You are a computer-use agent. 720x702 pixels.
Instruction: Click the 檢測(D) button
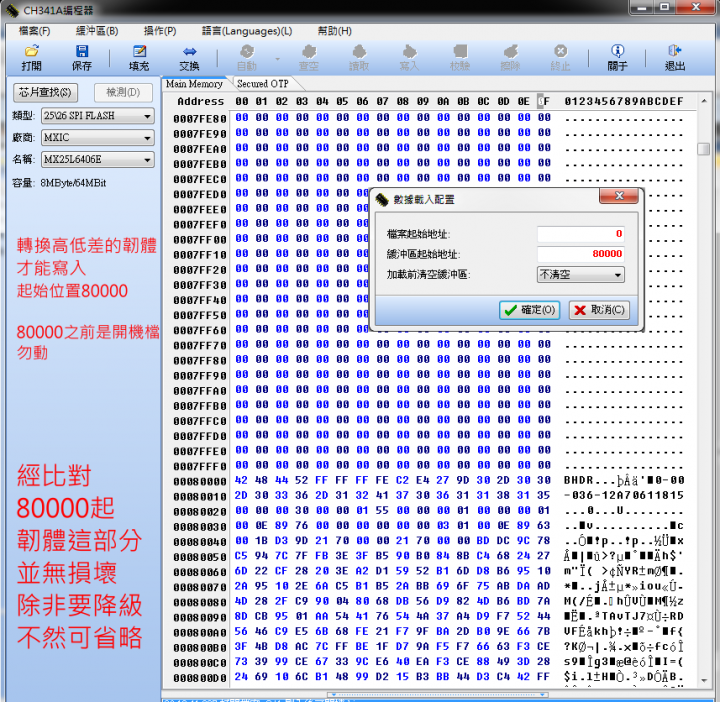123,92
